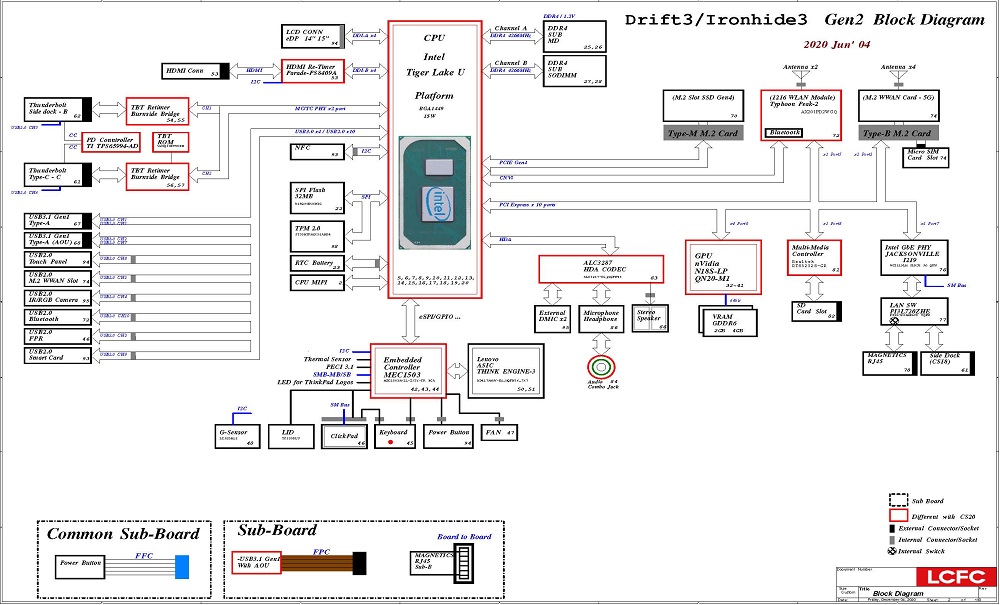The width and height of the screenshot is (1000, 605).
Task: Select the External DMIC x2 block
Action: tap(553, 319)
